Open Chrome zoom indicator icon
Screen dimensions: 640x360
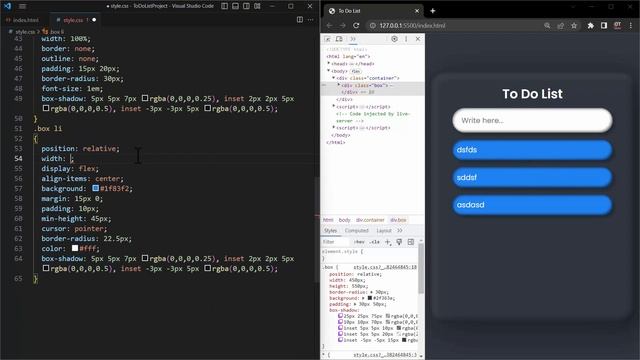pos(547,25)
